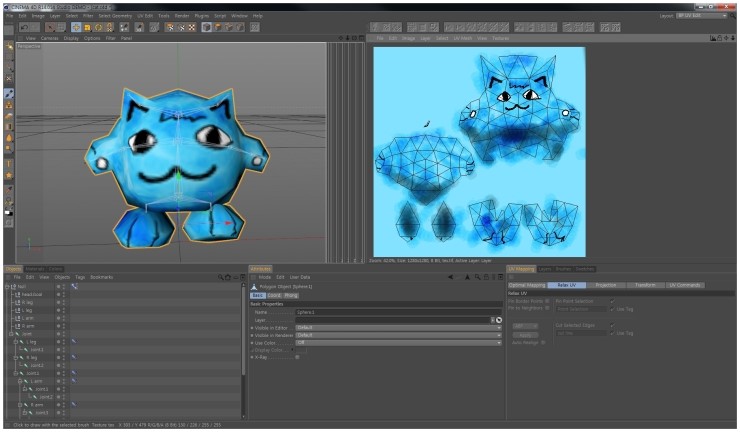Screen dimensions: 740x432
Task: Click the highlighted cube render icon
Action: coord(206,27)
